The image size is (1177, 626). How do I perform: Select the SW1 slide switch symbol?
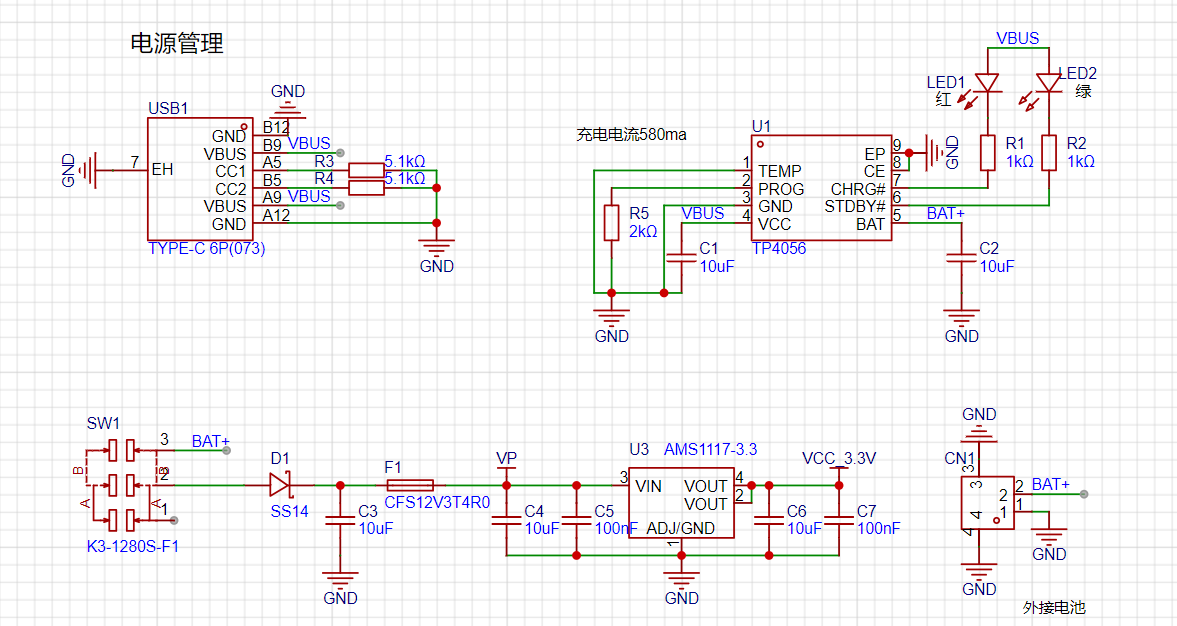[x=122, y=484]
